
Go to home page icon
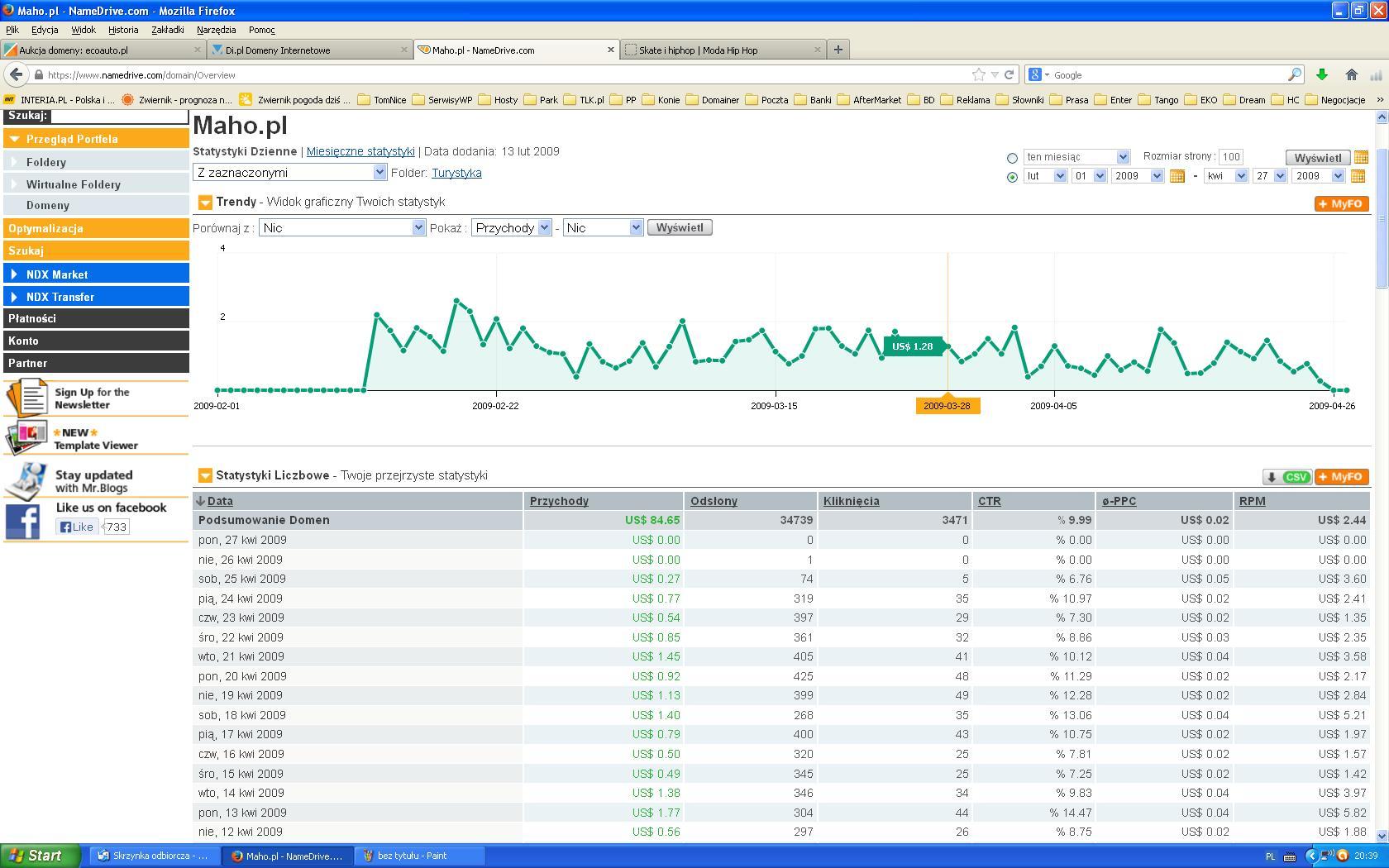click(x=1352, y=74)
